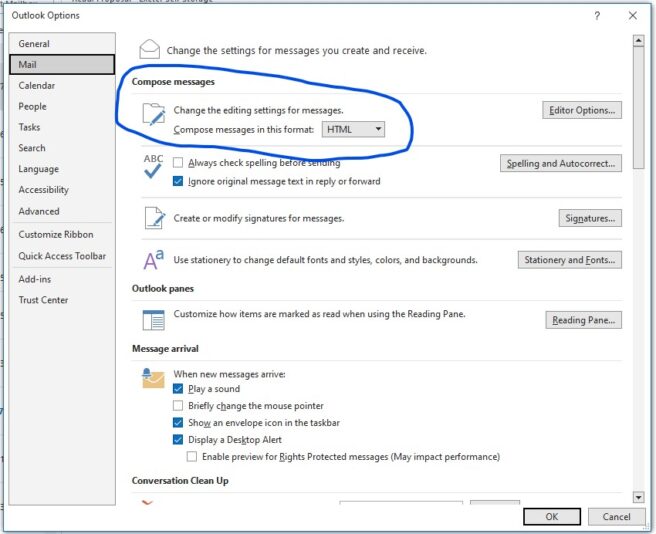The height and width of the screenshot is (534, 656).
Task: Click the envelope icon beside the mail settings heading
Action: click(x=149, y=49)
